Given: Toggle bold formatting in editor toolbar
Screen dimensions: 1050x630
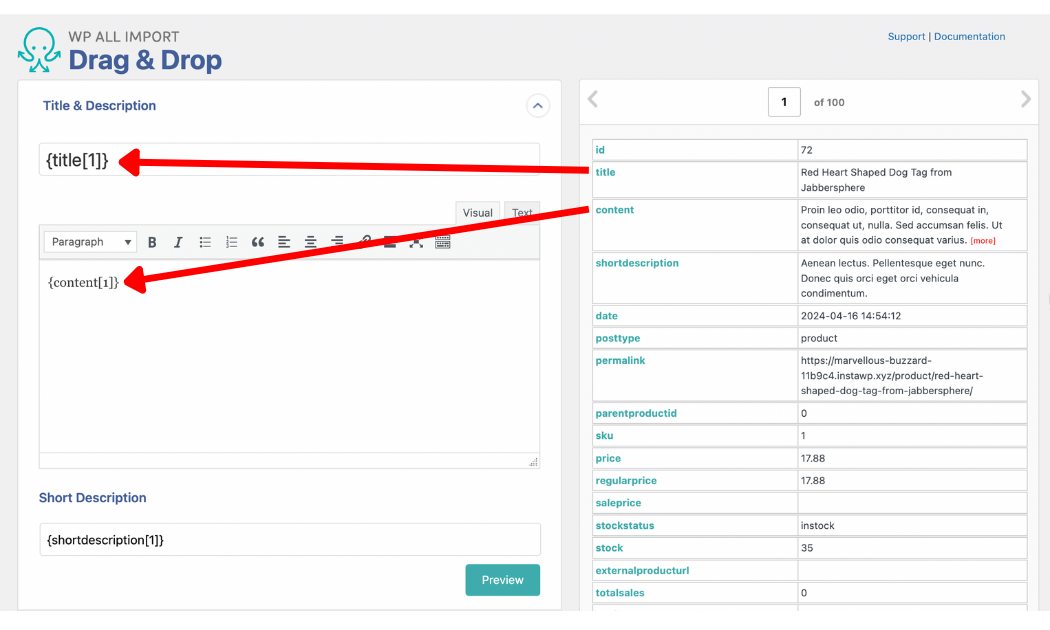Looking at the screenshot, I should click(153, 242).
